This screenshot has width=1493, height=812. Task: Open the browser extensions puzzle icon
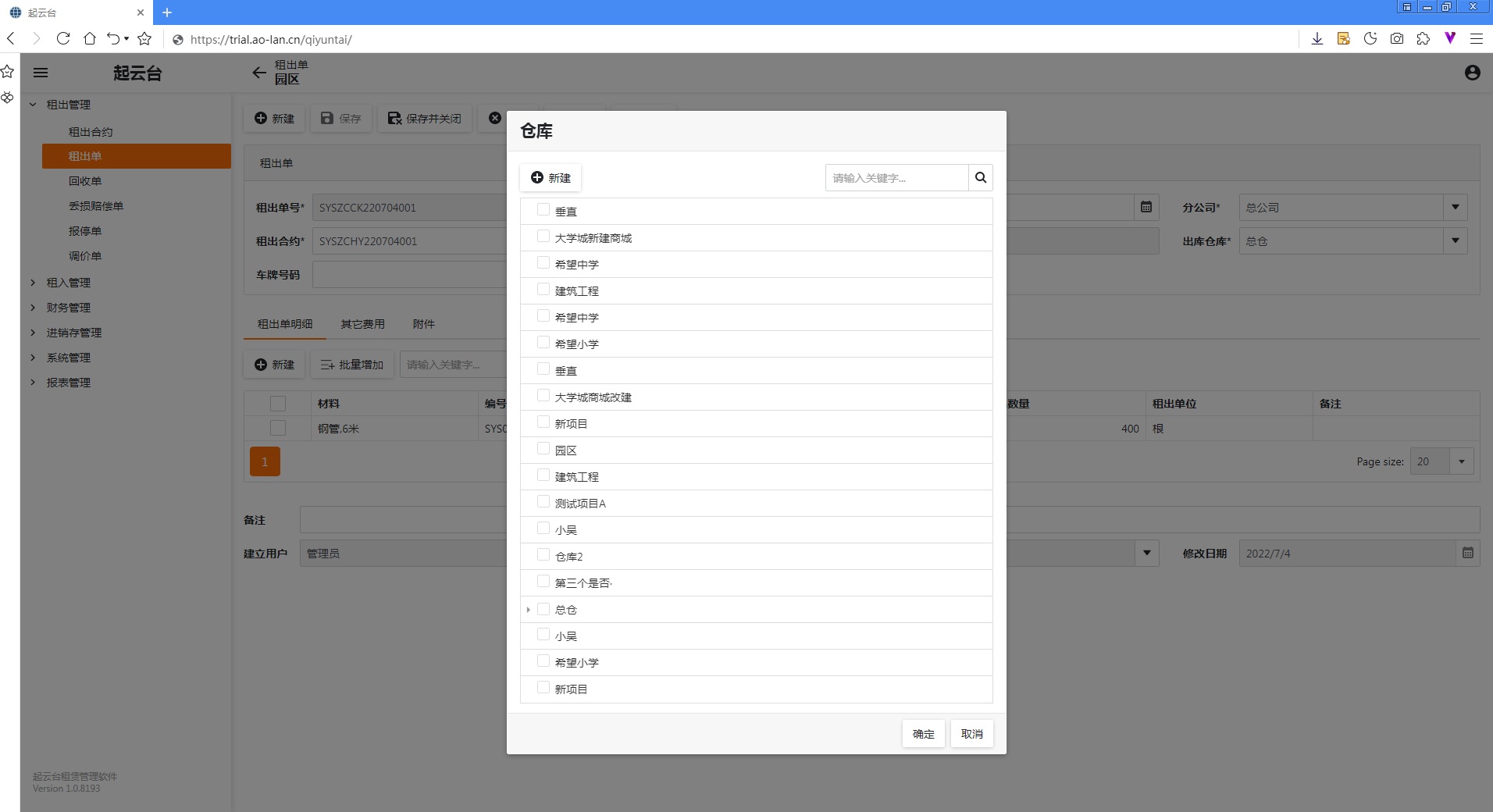tap(1424, 38)
